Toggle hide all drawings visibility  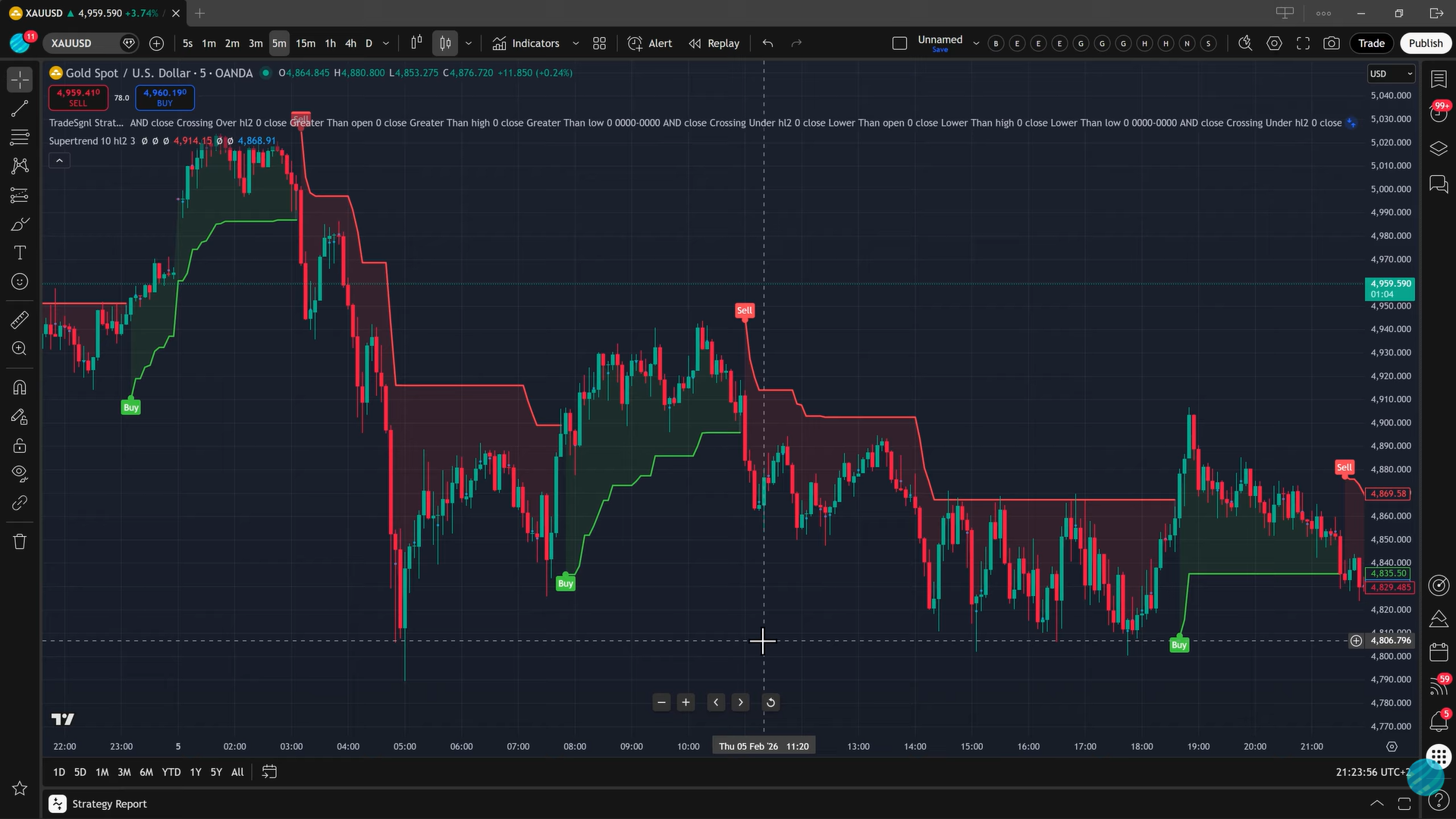tap(19, 472)
